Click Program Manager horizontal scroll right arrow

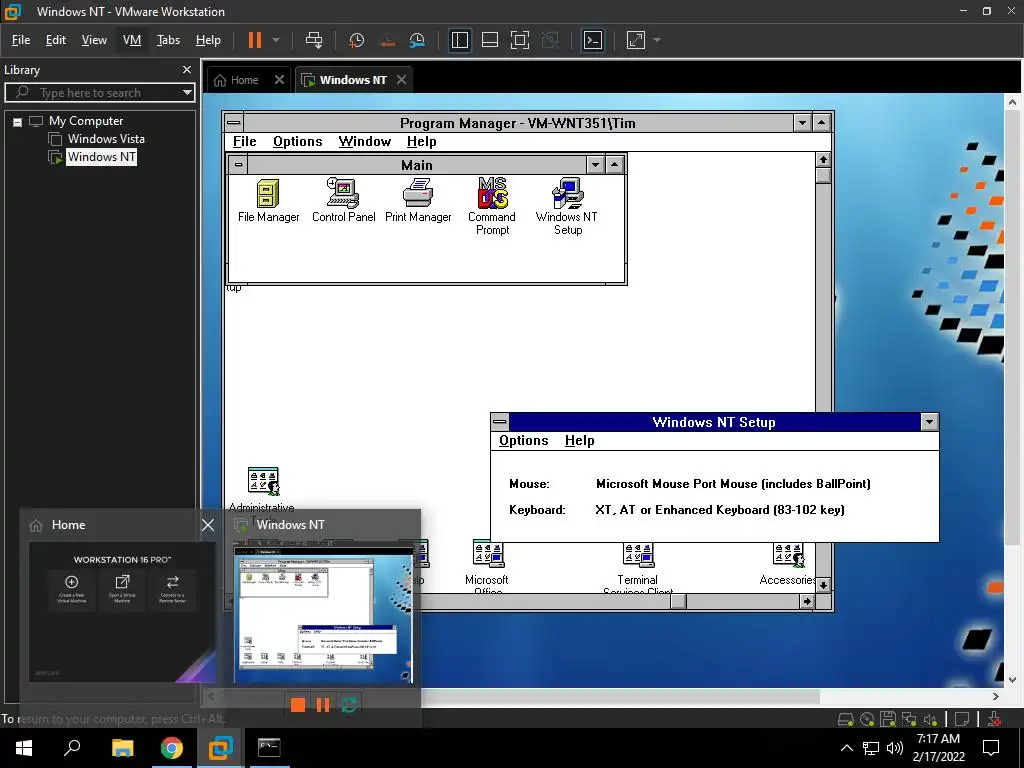807,601
